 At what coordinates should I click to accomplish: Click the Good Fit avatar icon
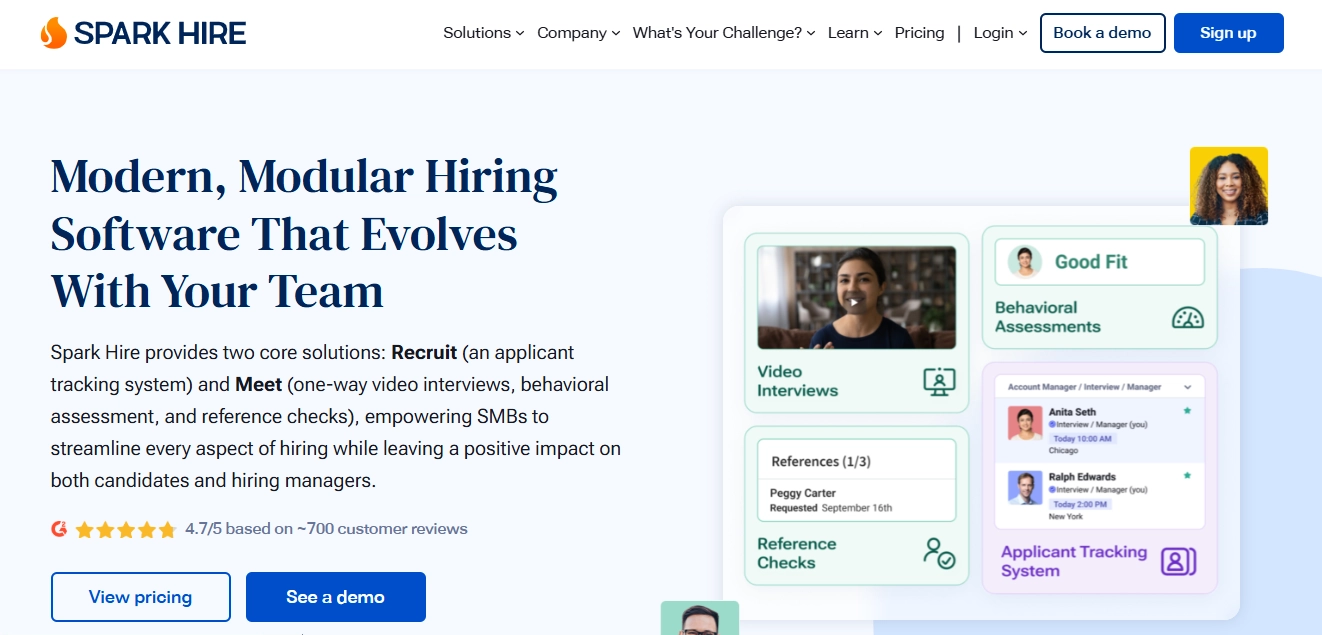[x=1024, y=262]
